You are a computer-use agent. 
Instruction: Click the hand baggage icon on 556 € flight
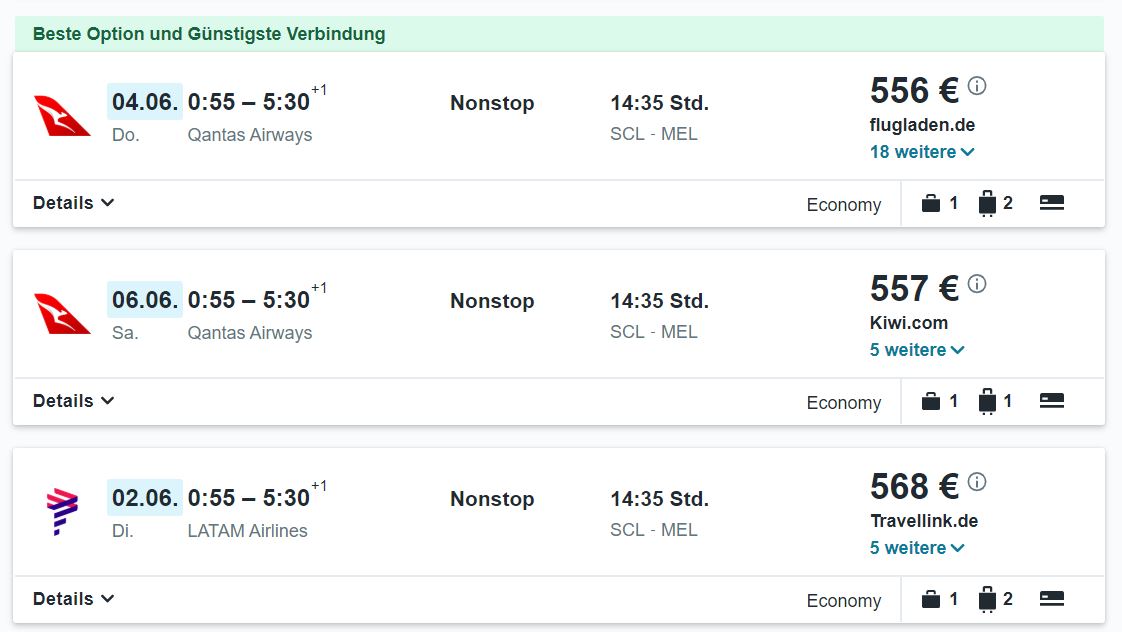930,203
